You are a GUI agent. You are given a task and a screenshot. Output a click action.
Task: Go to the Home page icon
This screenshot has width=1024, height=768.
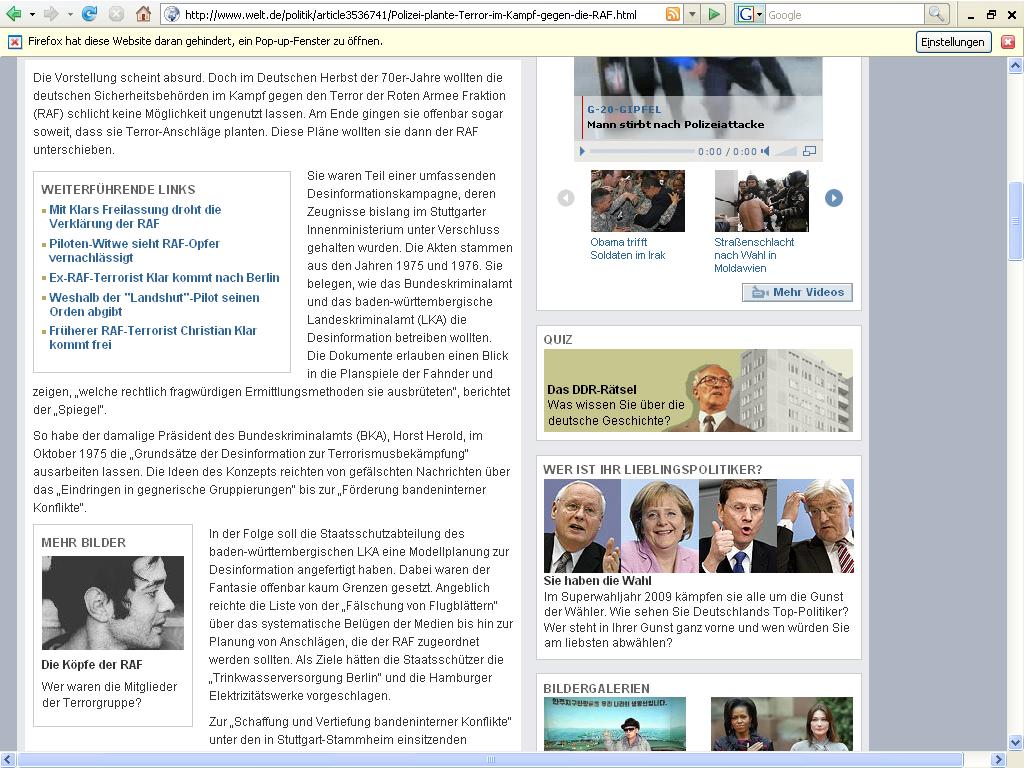[144, 14]
